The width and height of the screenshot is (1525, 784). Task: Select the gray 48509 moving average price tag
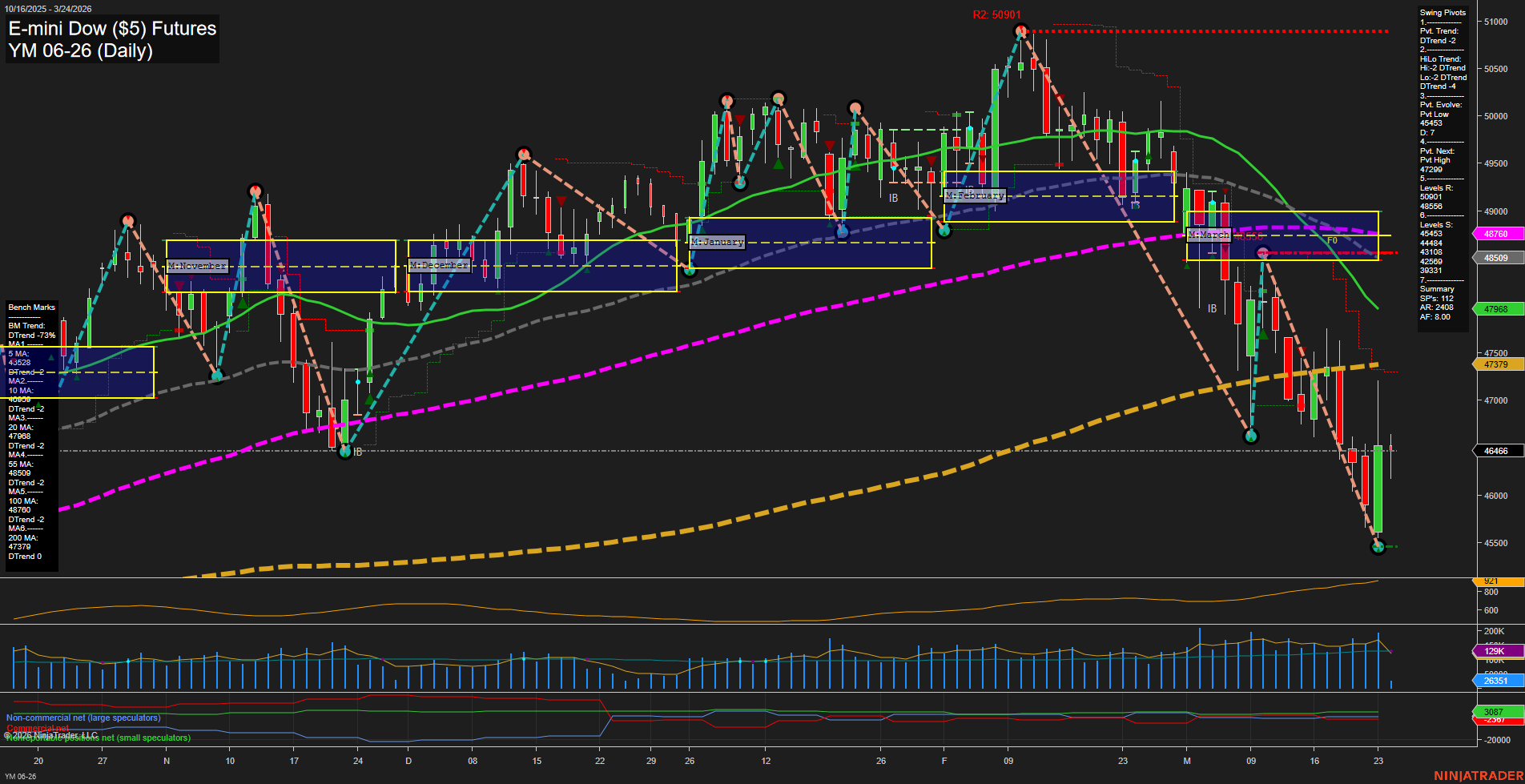tap(1495, 257)
